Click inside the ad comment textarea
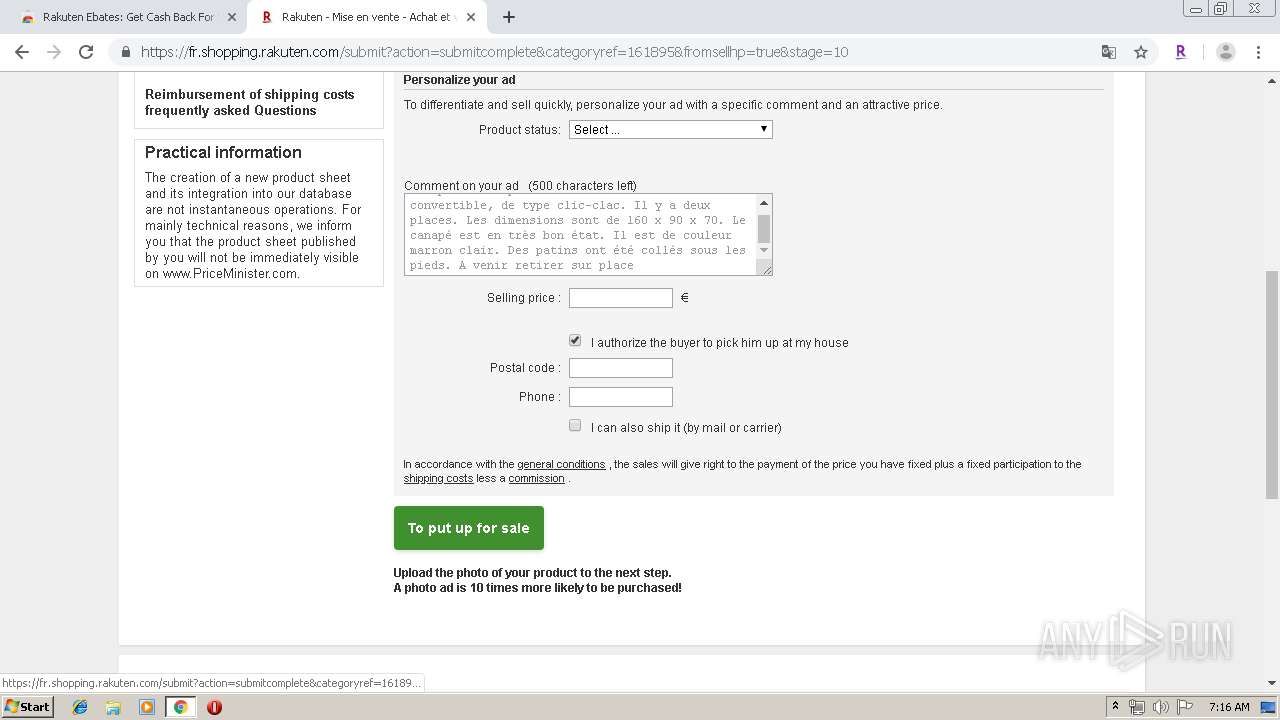The height and width of the screenshot is (720, 1280). [581, 235]
